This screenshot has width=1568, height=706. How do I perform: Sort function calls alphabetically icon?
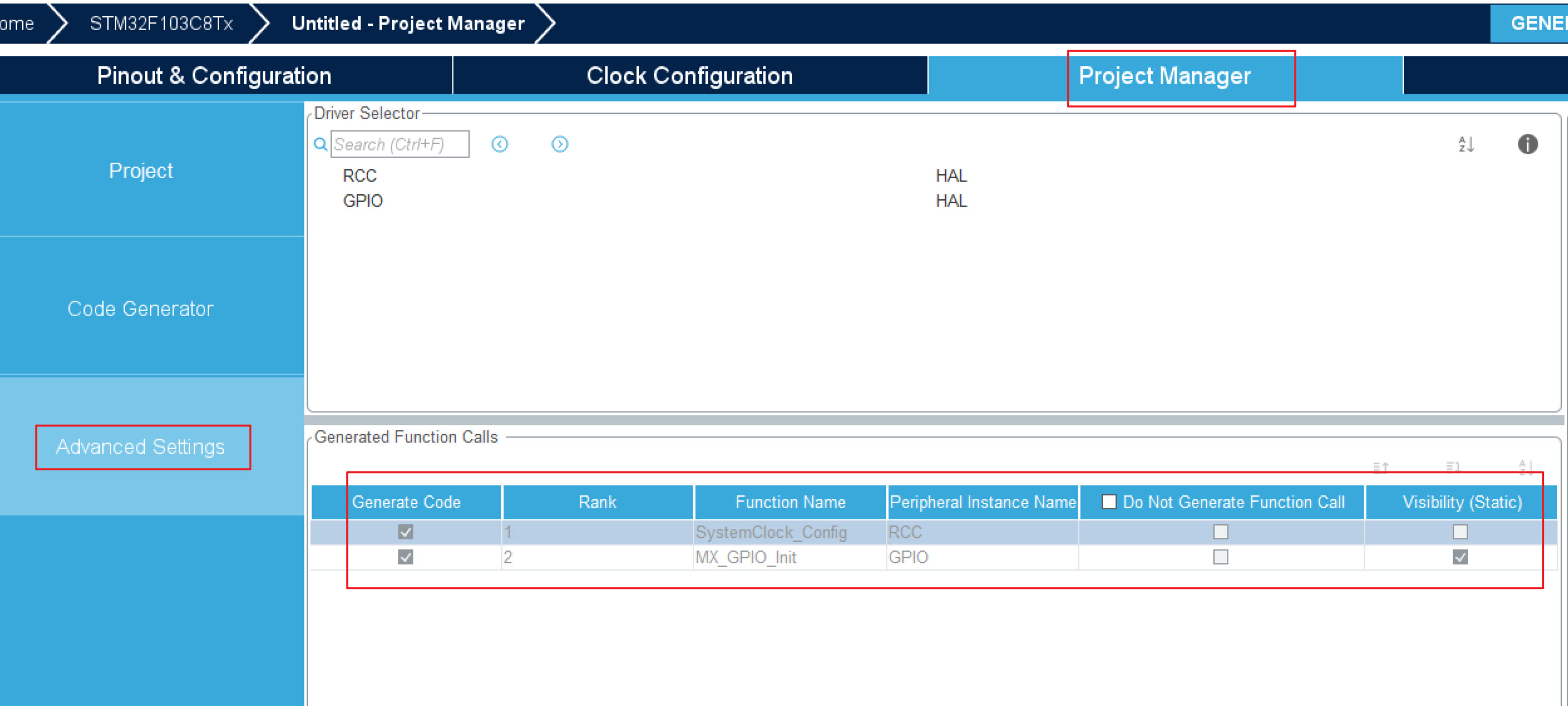coord(1525,467)
